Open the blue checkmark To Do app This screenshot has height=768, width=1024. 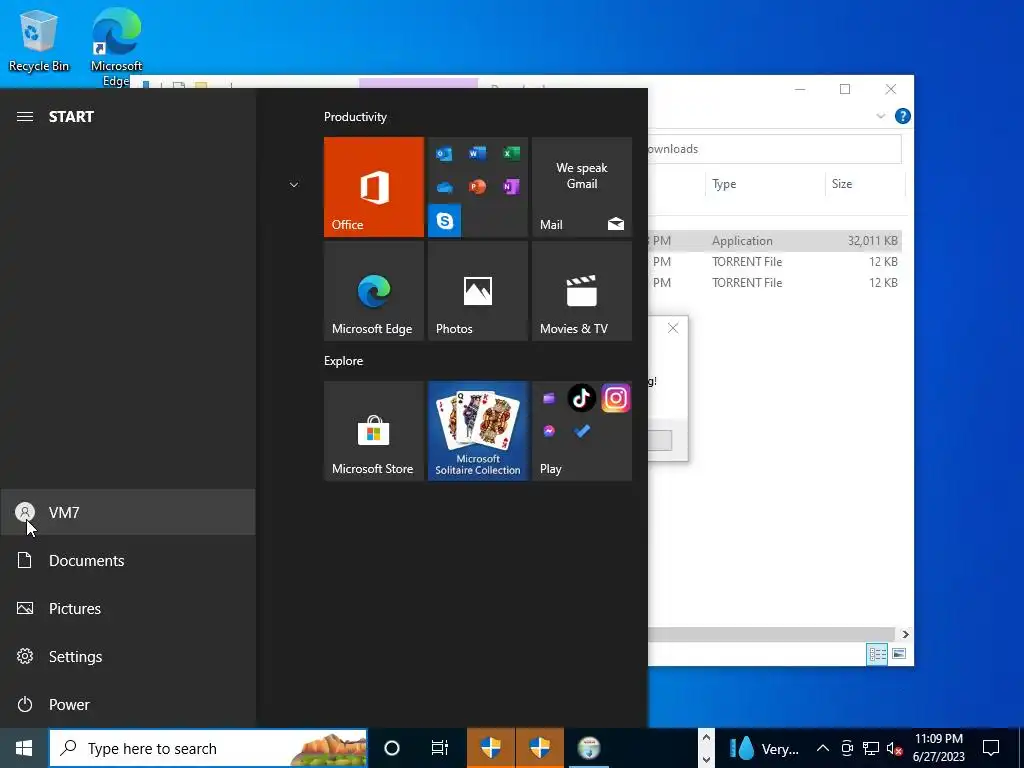tap(581, 431)
